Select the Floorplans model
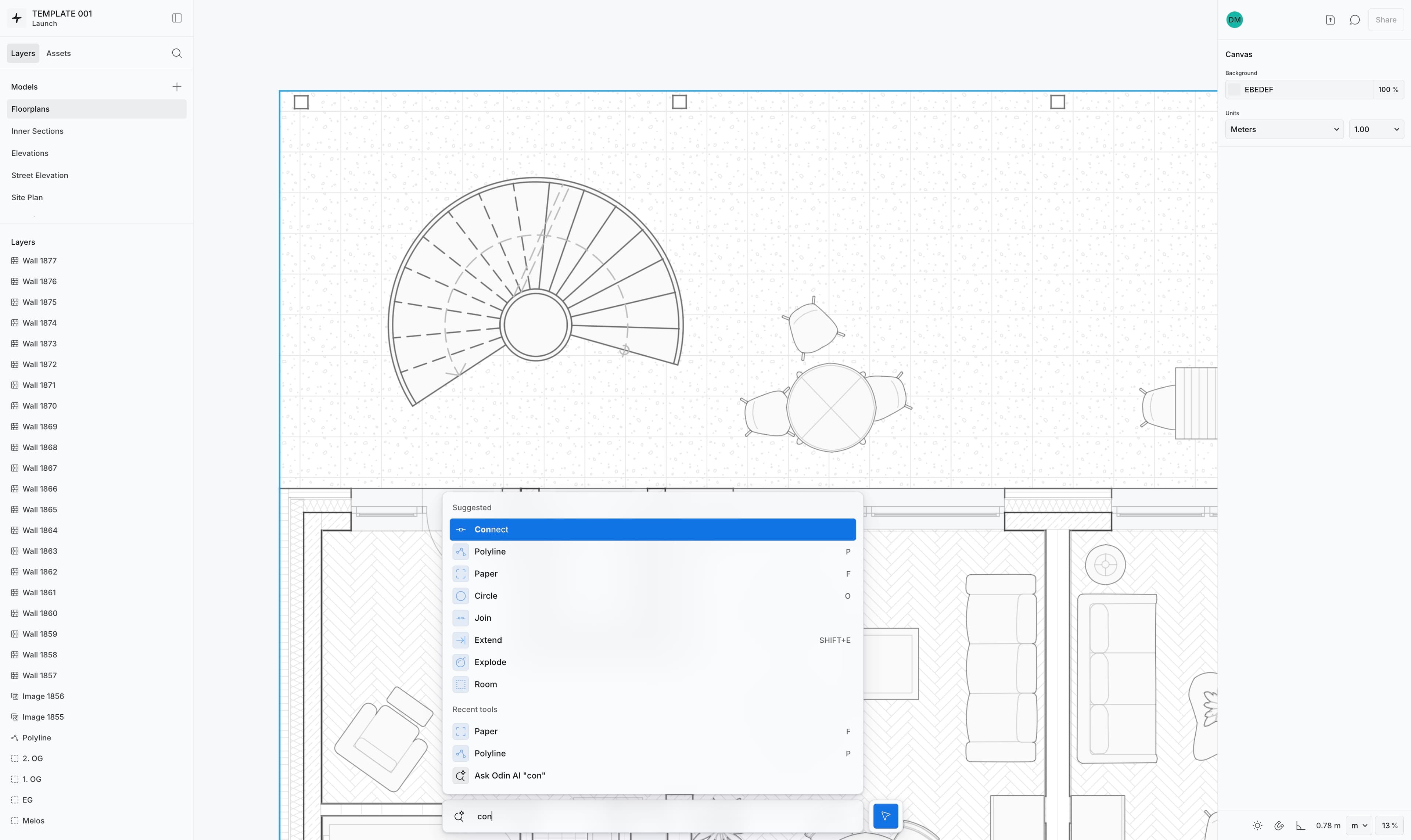 tap(97, 109)
